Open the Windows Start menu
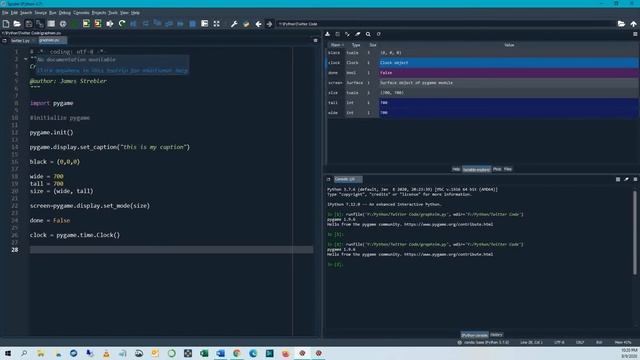 click(x=7, y=353)
